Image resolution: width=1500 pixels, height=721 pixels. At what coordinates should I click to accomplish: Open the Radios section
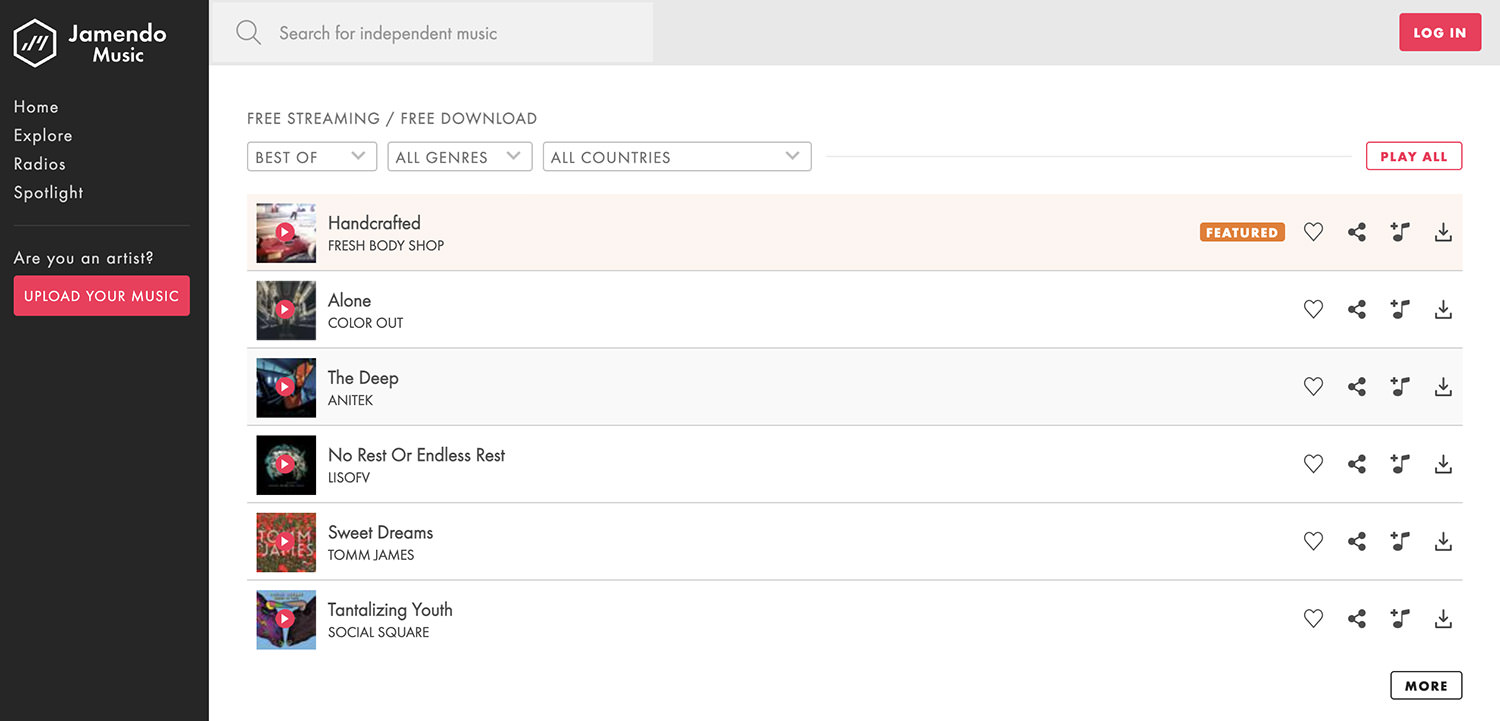coord(40,164)
